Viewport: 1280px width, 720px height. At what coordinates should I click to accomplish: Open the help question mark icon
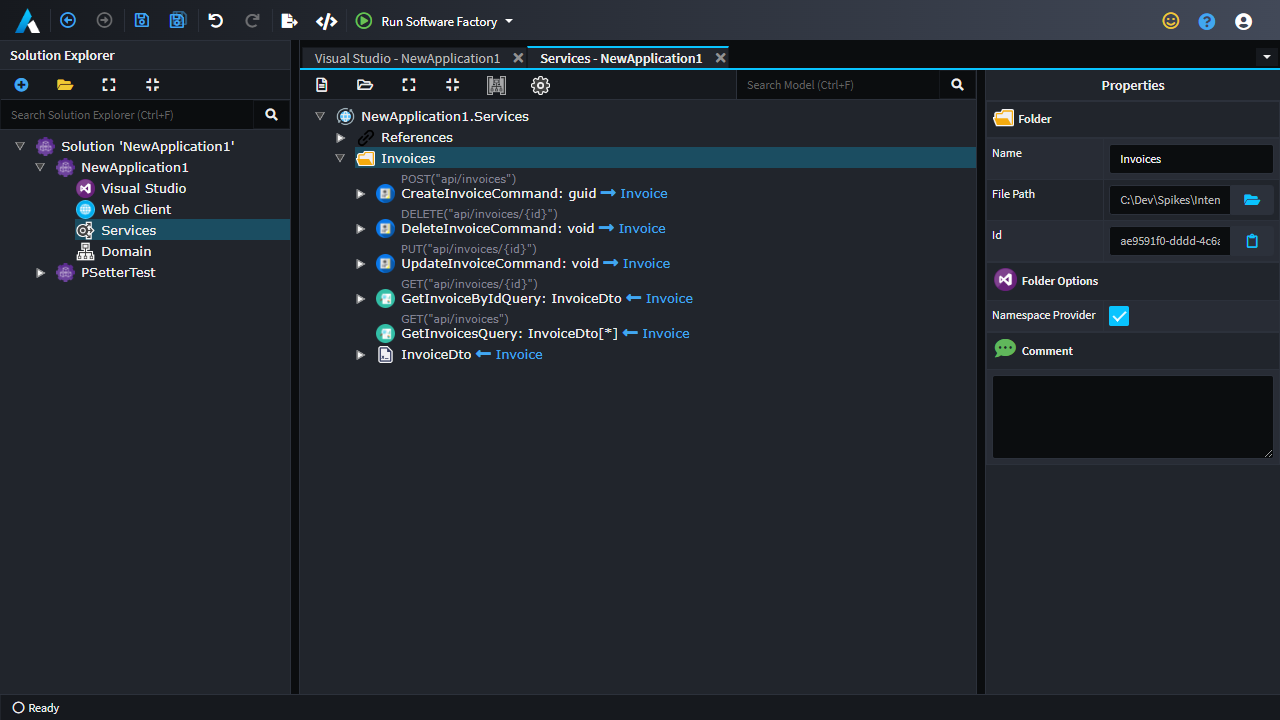[x=1207, y=21]
